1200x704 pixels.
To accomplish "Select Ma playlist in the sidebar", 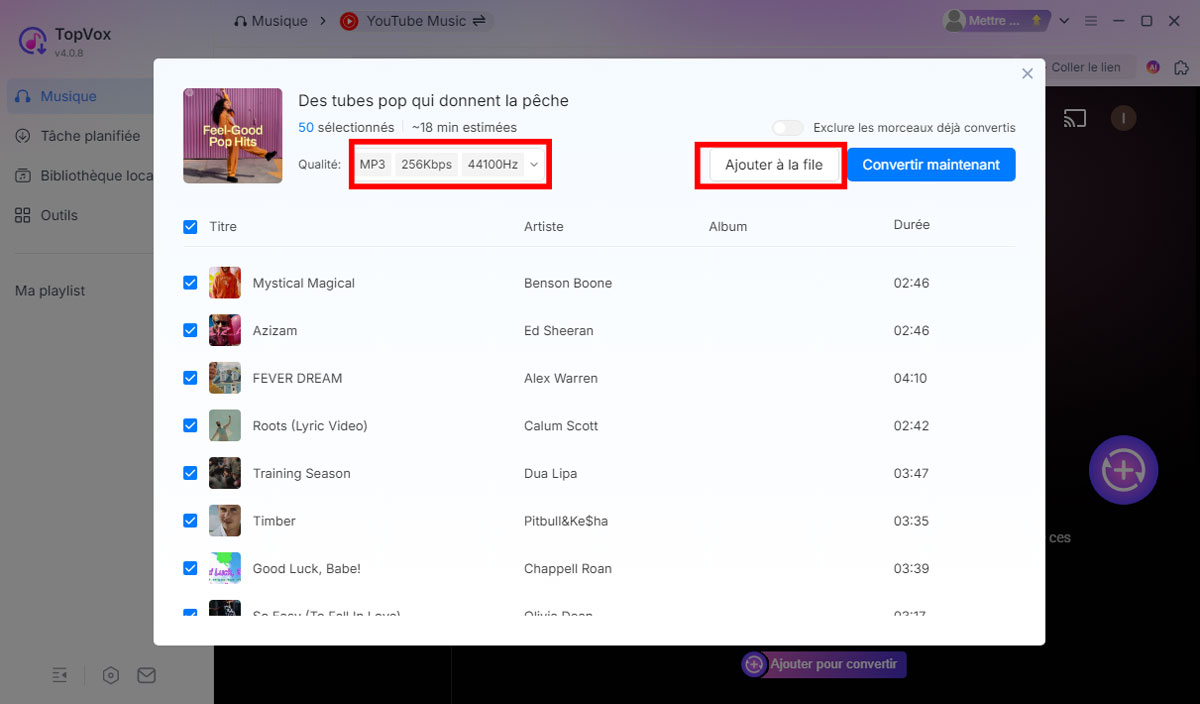I will coord(50,291).
